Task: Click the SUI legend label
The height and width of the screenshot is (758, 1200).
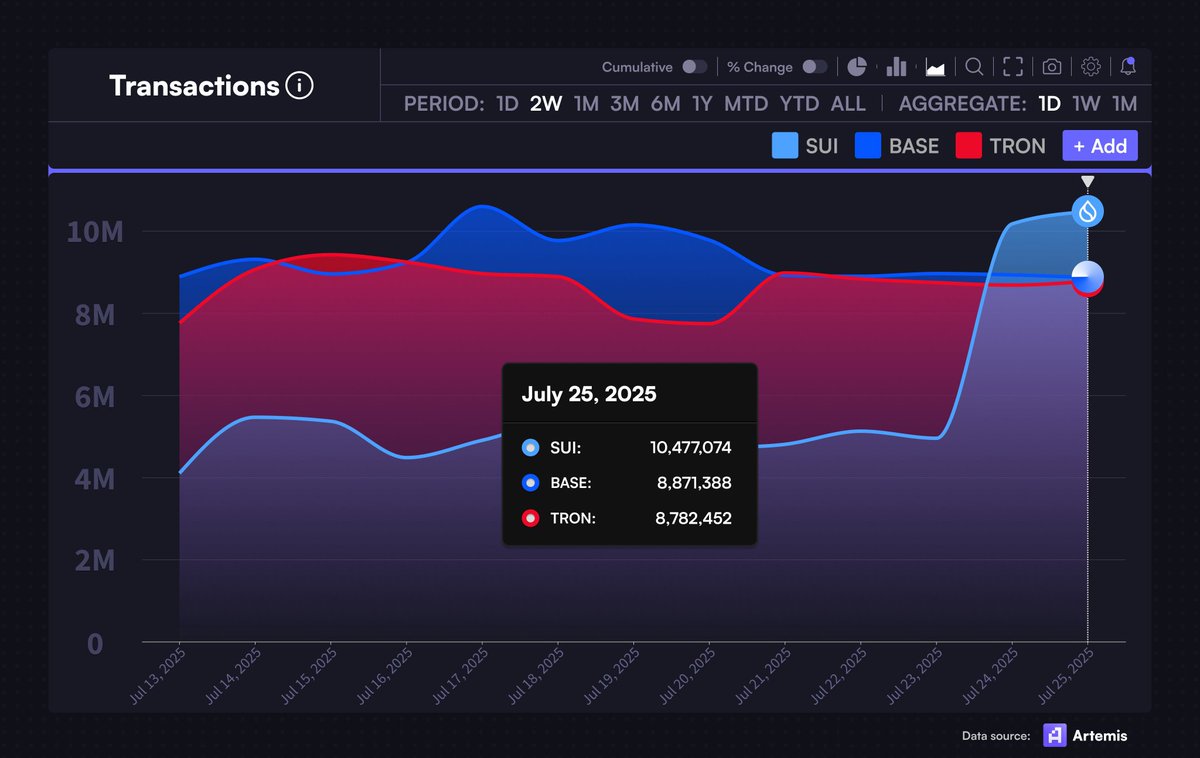Action: 822,146
